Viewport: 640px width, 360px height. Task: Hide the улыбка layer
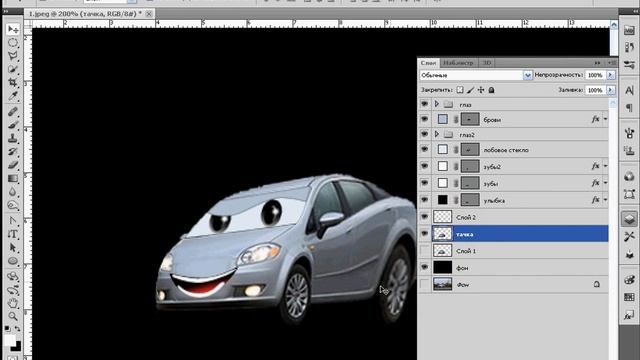point(424,200)
